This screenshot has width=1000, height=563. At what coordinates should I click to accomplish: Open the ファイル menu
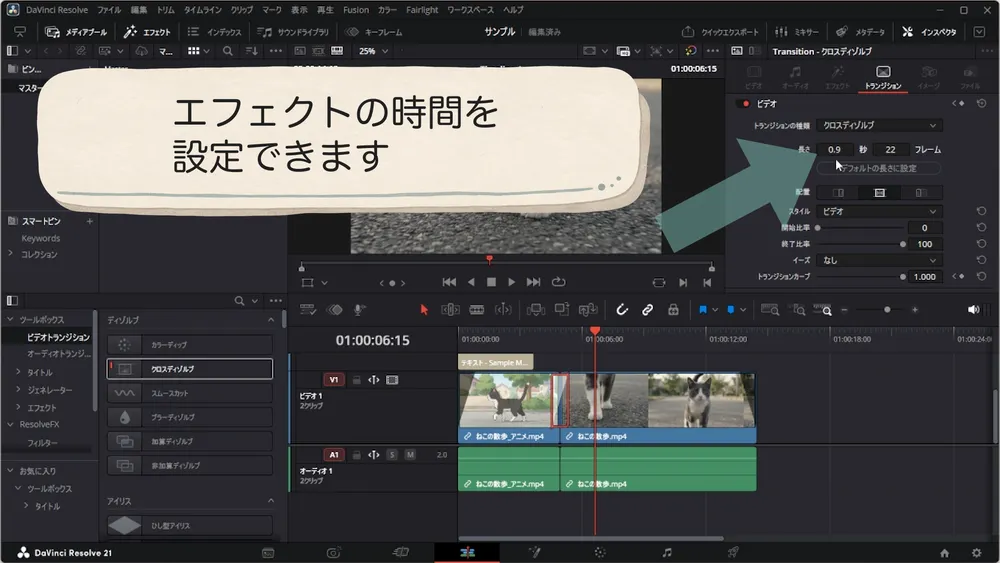coord(109,10)
